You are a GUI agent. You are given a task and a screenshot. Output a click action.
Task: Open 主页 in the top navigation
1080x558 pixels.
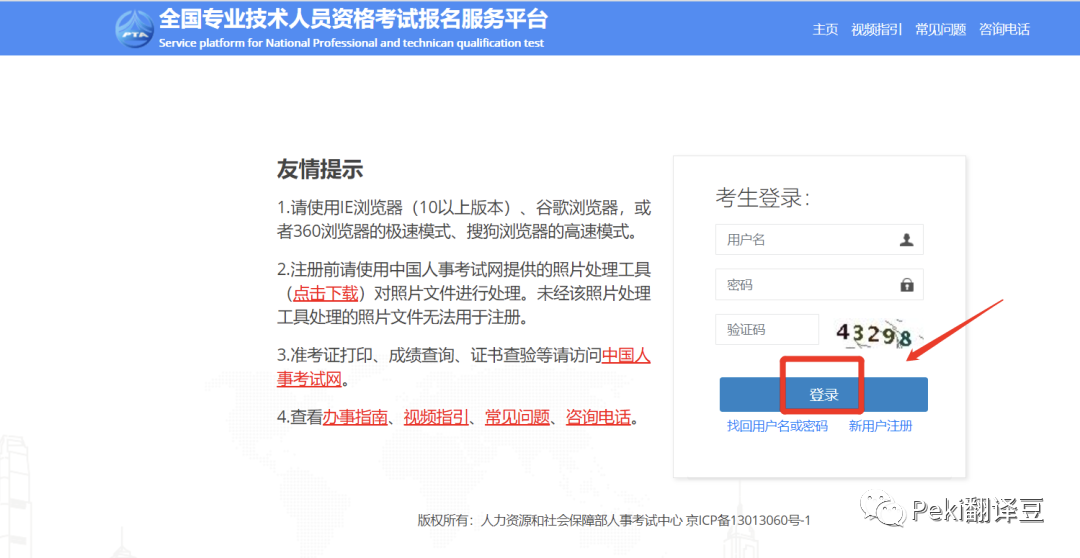pyautogui.click(x=825, y=30)
